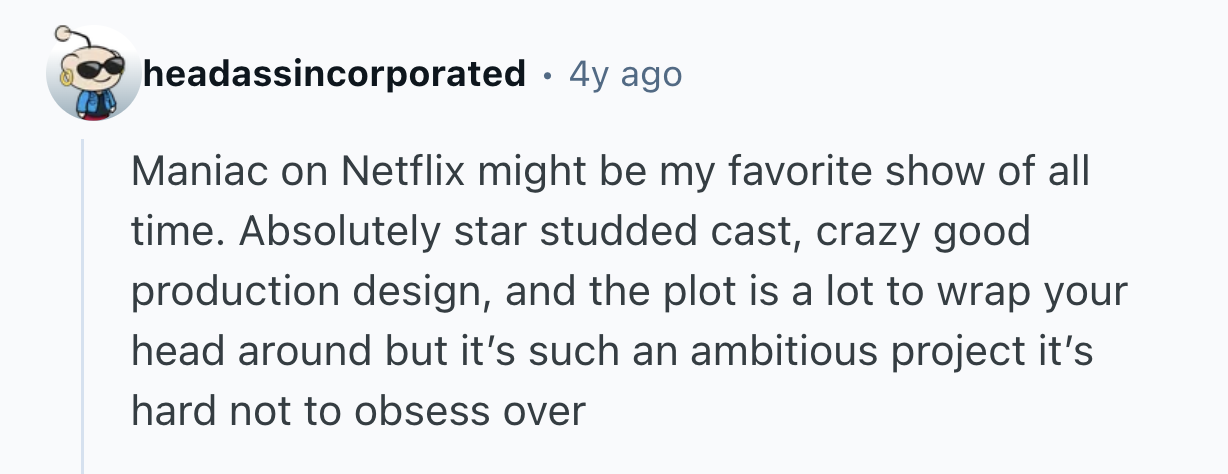Open the headassincorporated user profile link
Viewport: 1228px width, 474px height.
coord(334,74)
